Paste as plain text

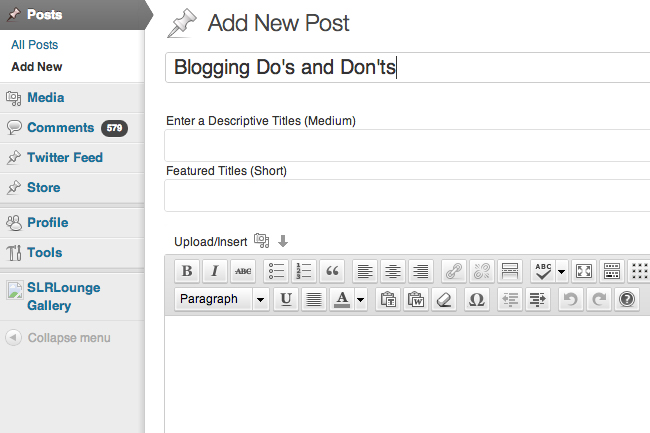point(388,299)
